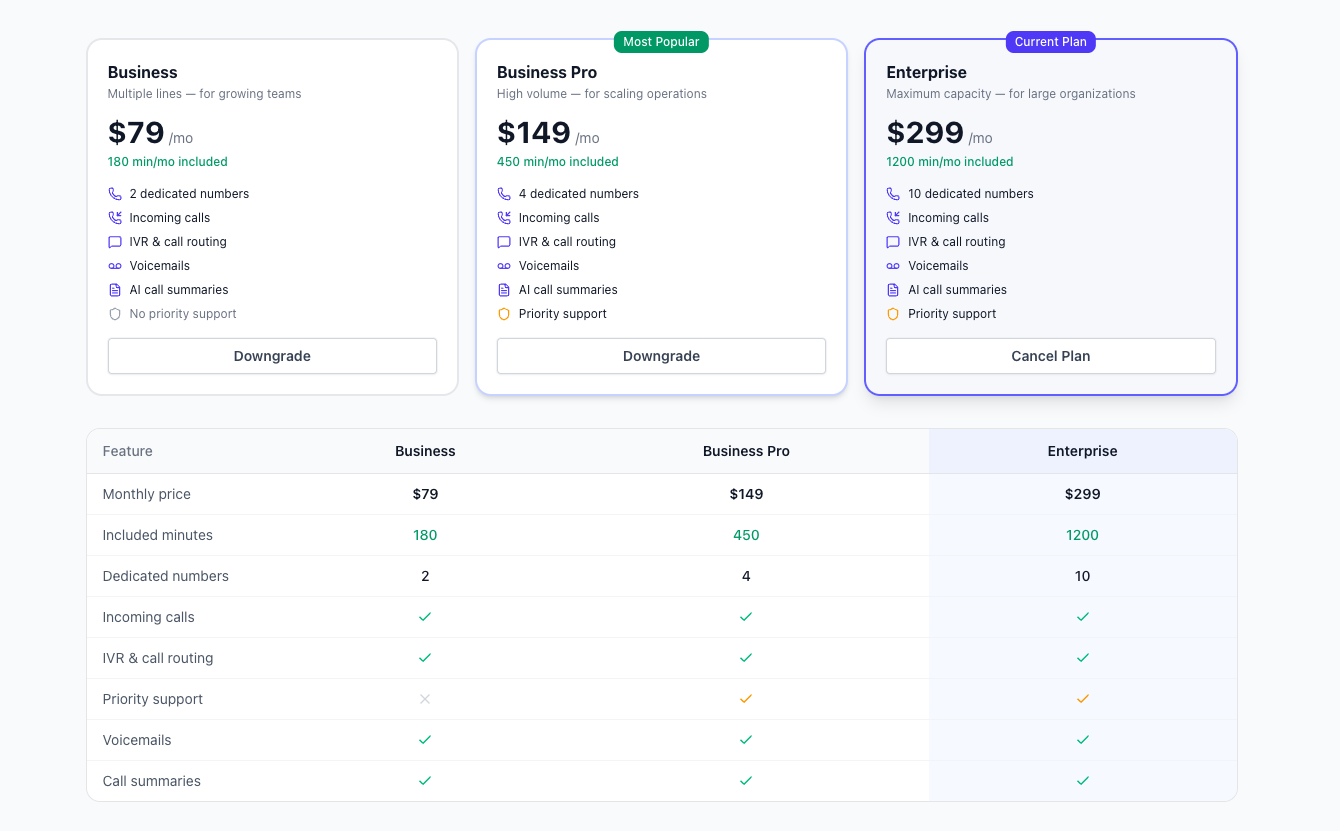Select the Enterprise column header in table
The height and width of the screenshot is (831, 1340).
coord(1082,451)
